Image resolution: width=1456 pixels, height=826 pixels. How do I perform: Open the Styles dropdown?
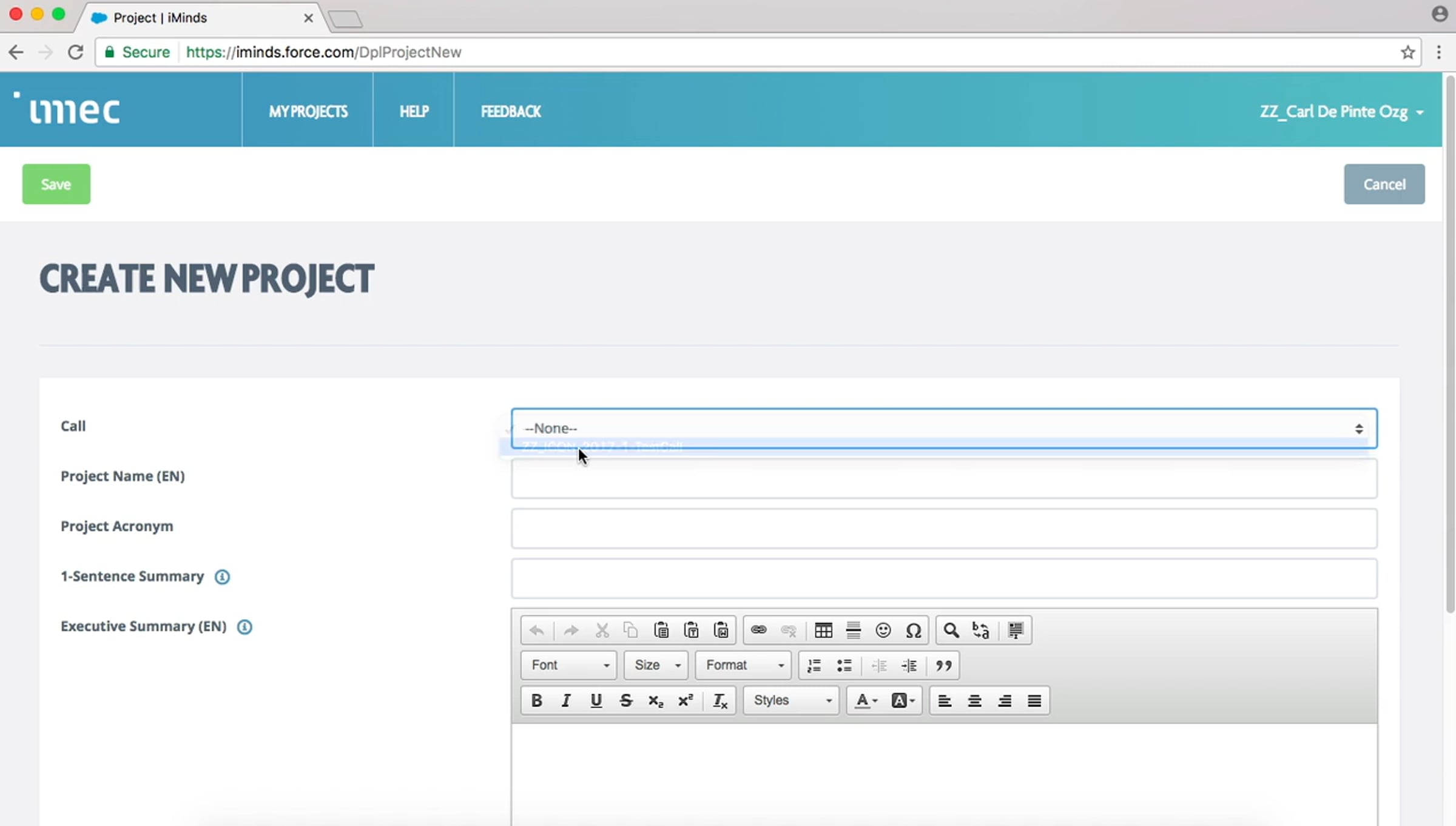792,701
